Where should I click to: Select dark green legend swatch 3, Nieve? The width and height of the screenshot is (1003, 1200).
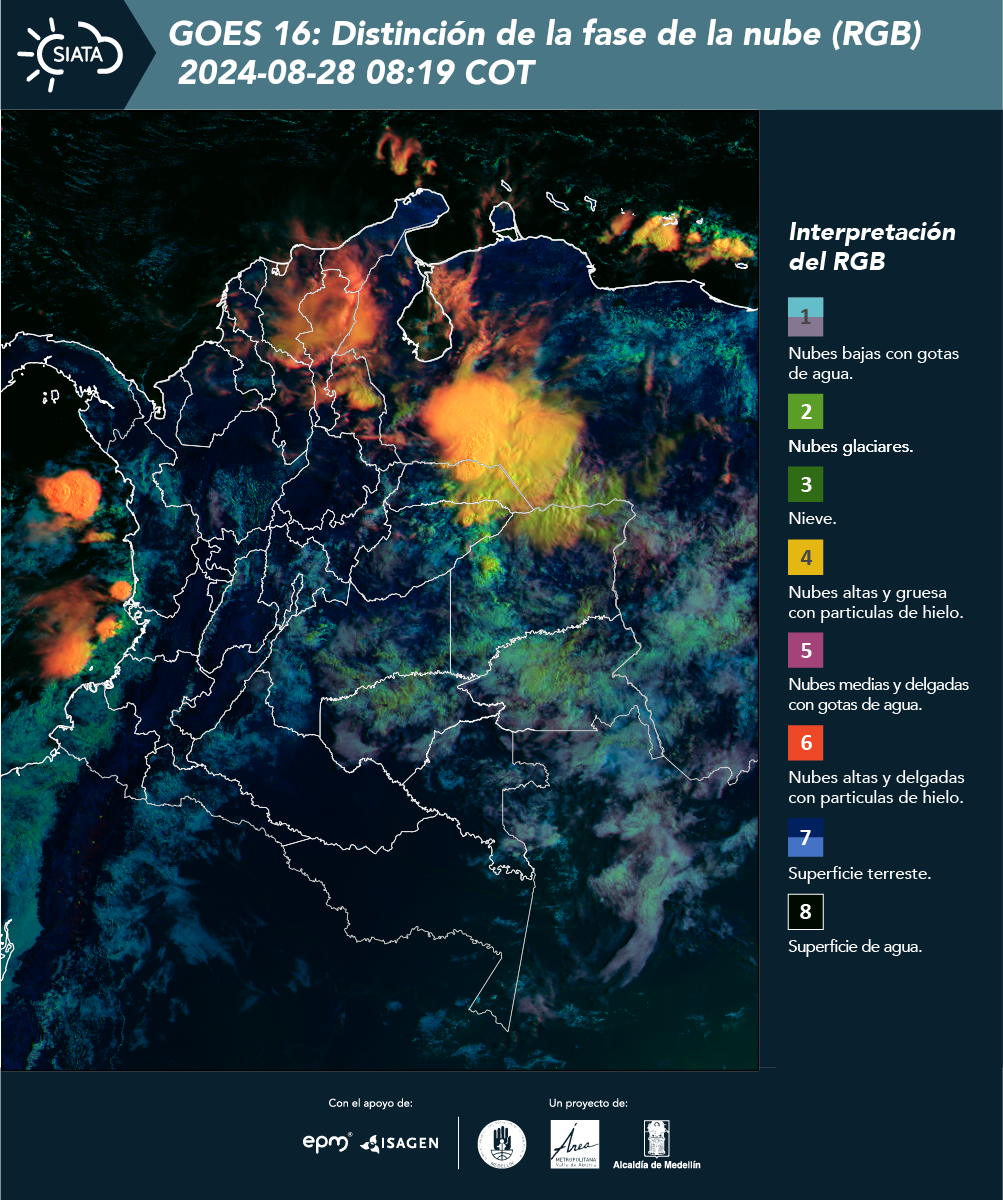pyautogui.click(x=805, y=484)
